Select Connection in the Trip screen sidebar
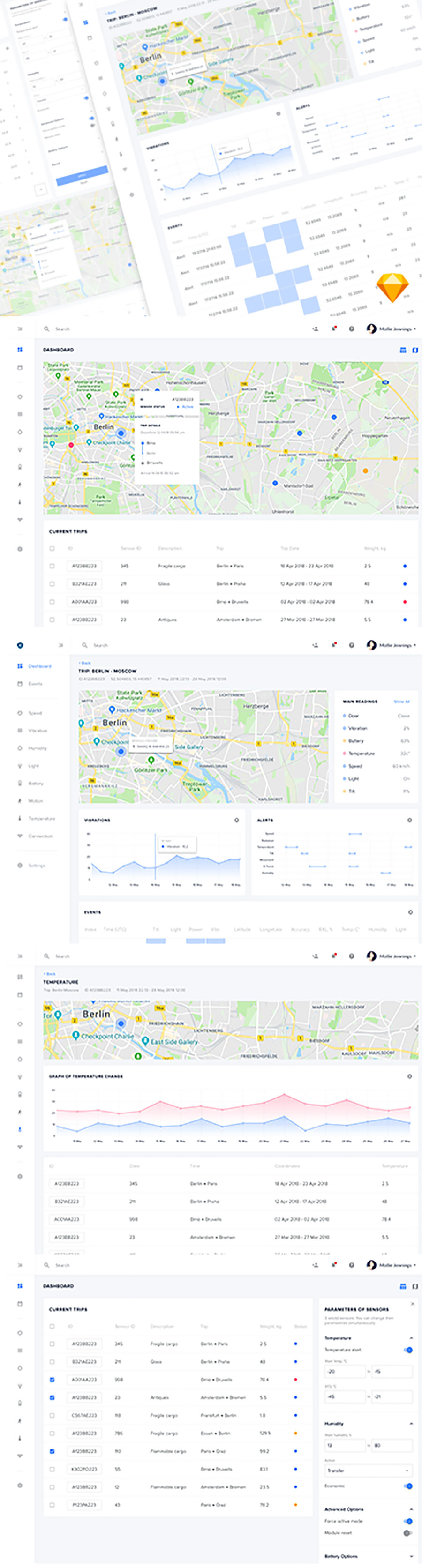Viewport: 422px width, 1568px height. 40,836
